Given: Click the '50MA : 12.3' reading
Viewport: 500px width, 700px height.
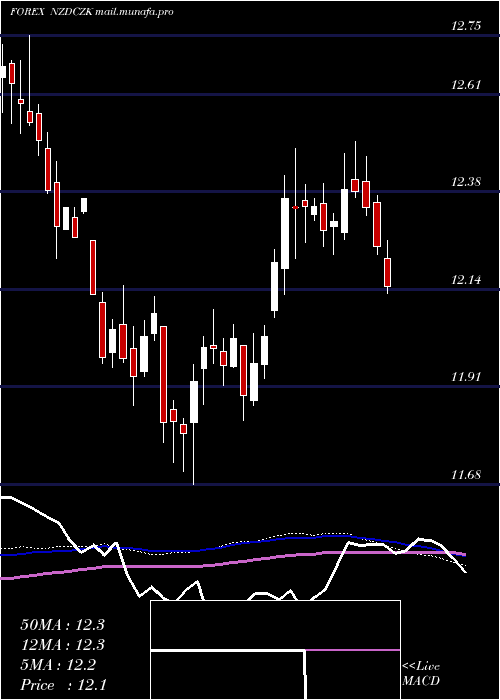Looking at the screenshot, I should (x=62, y=625).
